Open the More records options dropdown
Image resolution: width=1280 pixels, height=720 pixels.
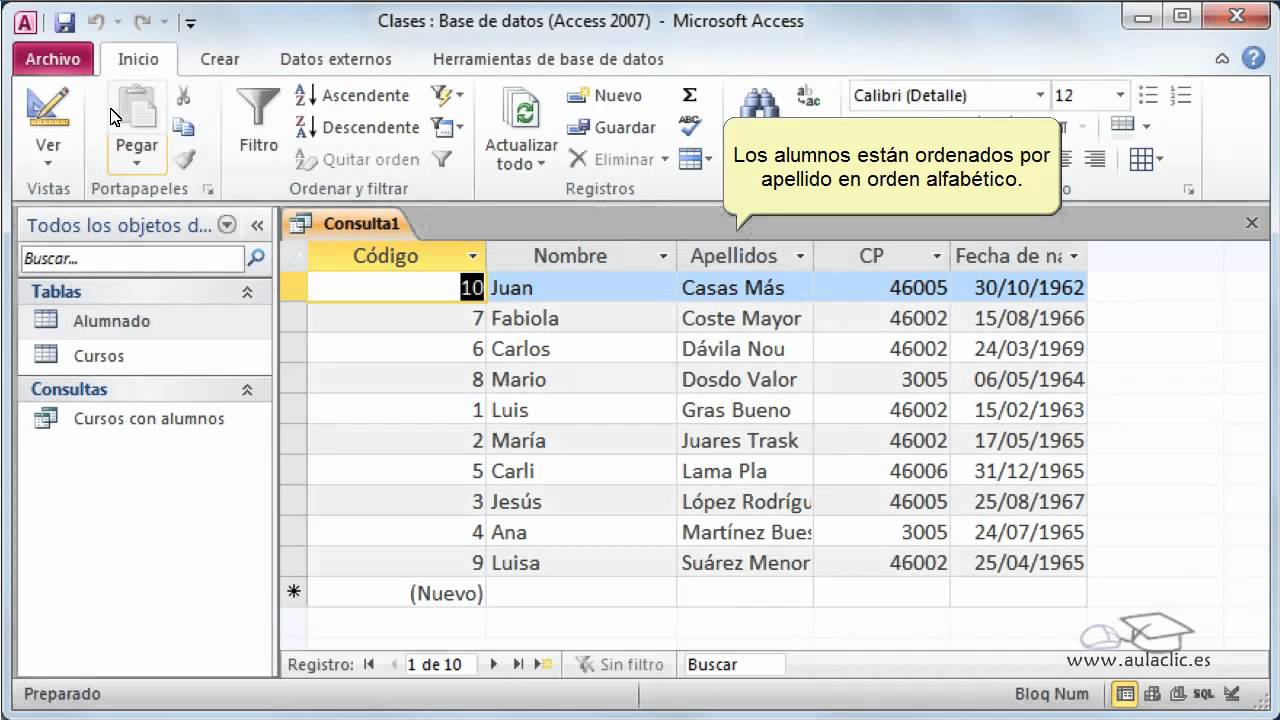695,159
